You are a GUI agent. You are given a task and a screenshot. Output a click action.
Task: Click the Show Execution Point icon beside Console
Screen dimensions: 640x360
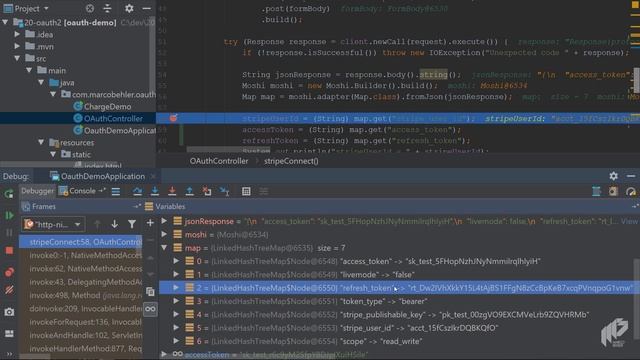pyautogui.click(x=116, y=191)
